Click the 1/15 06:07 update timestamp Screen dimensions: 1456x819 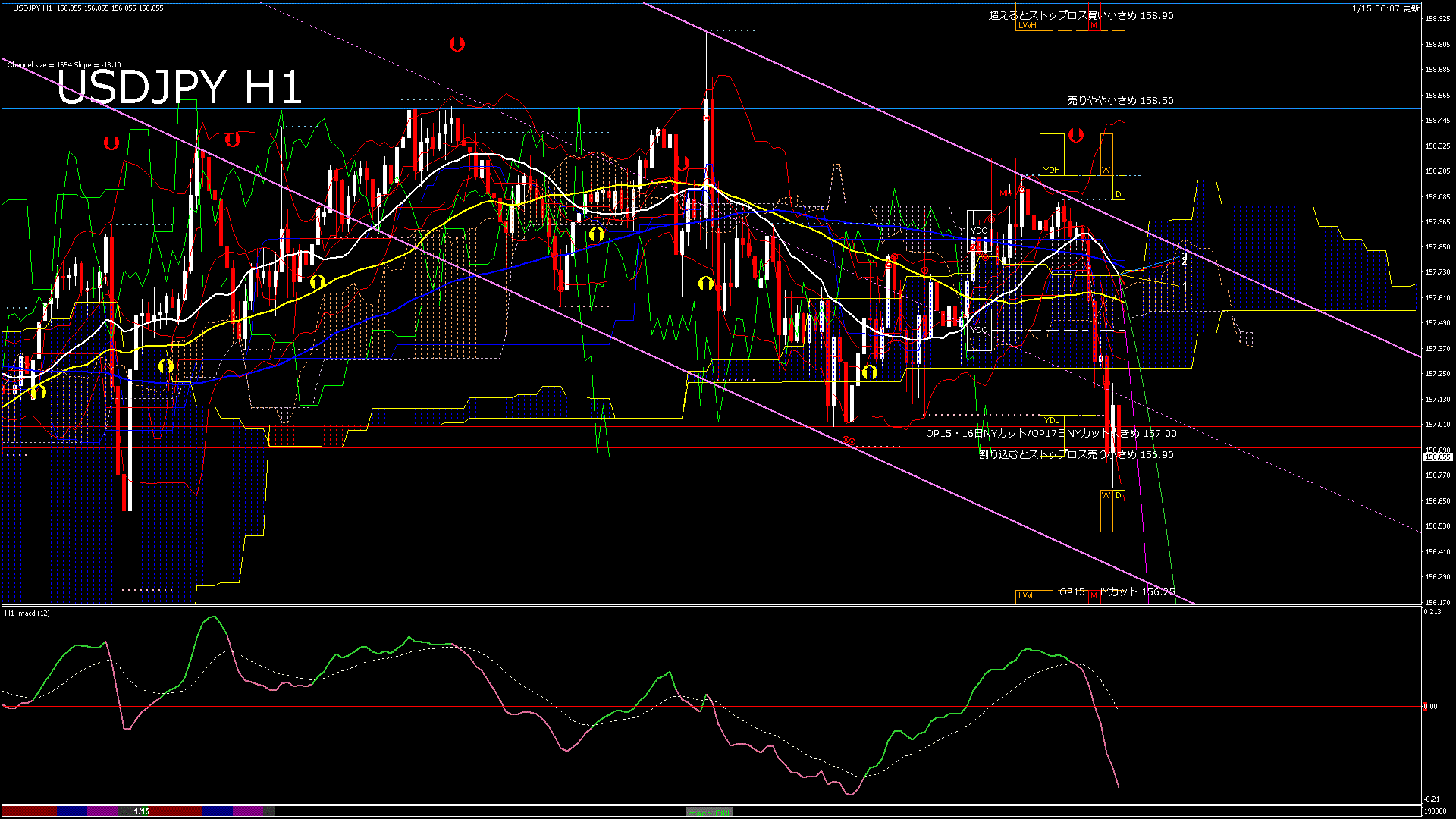1385,8
